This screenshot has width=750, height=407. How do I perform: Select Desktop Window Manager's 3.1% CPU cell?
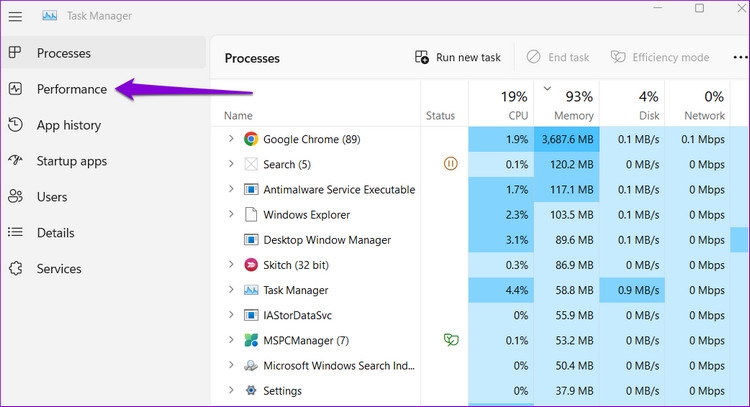(x=501, y=240)
